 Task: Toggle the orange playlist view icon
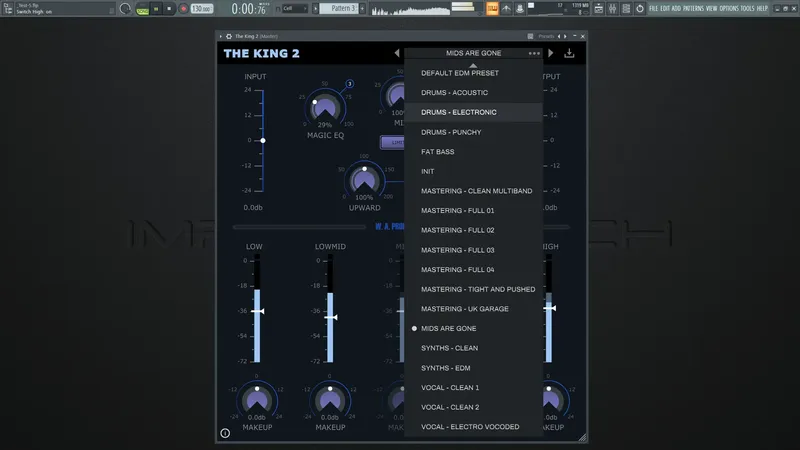pos(492,9)
